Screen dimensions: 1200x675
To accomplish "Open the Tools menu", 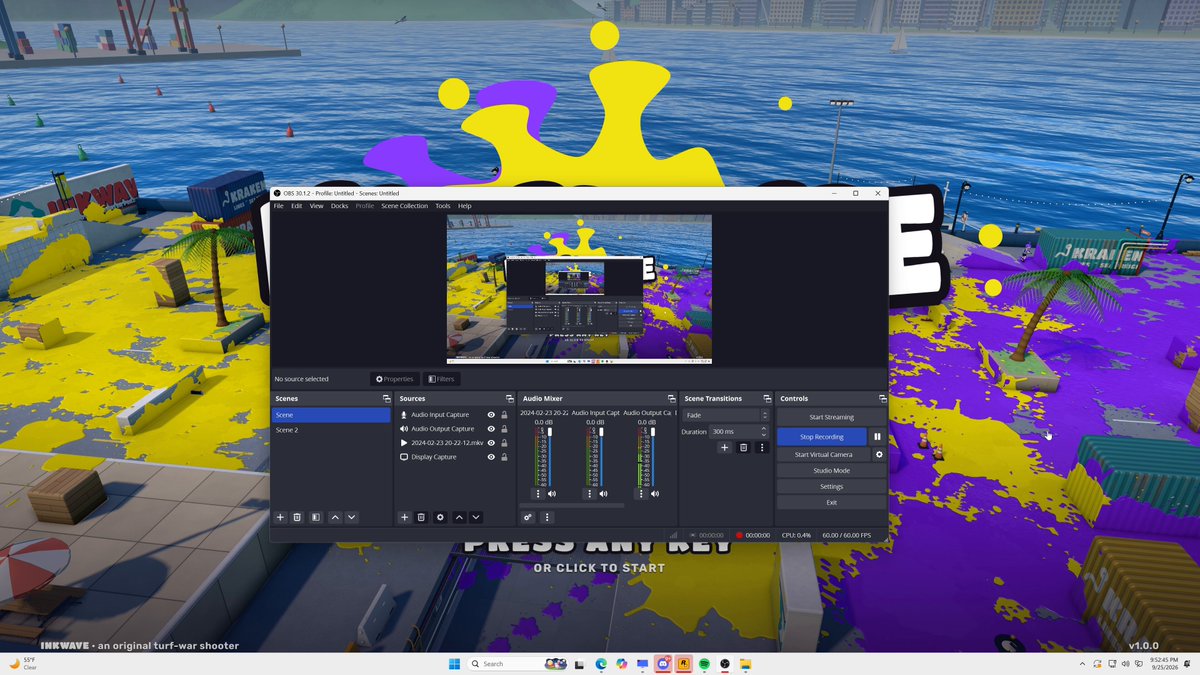I will (443, 206).
